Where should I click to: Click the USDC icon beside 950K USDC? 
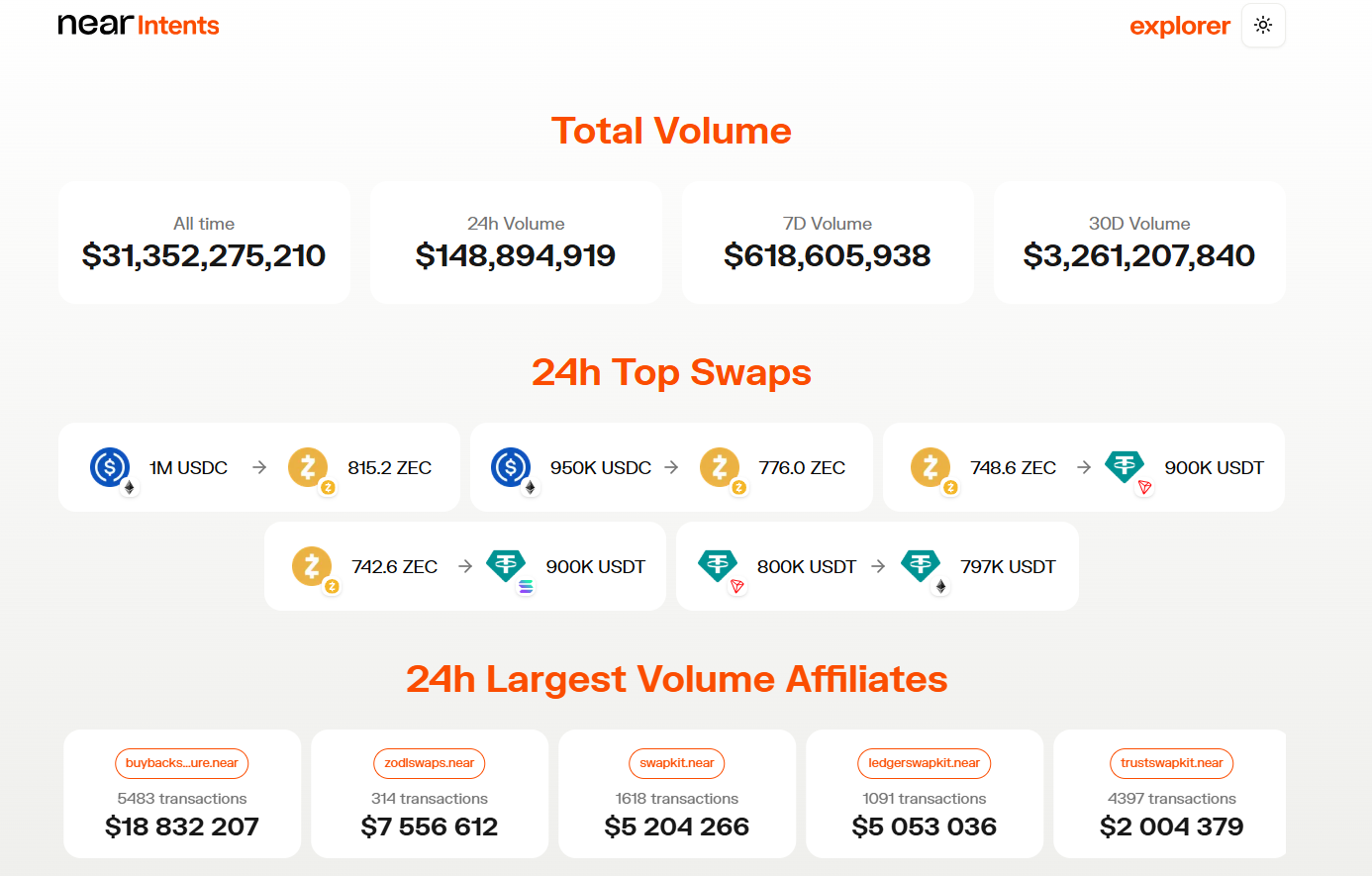[x=511, y=466]
